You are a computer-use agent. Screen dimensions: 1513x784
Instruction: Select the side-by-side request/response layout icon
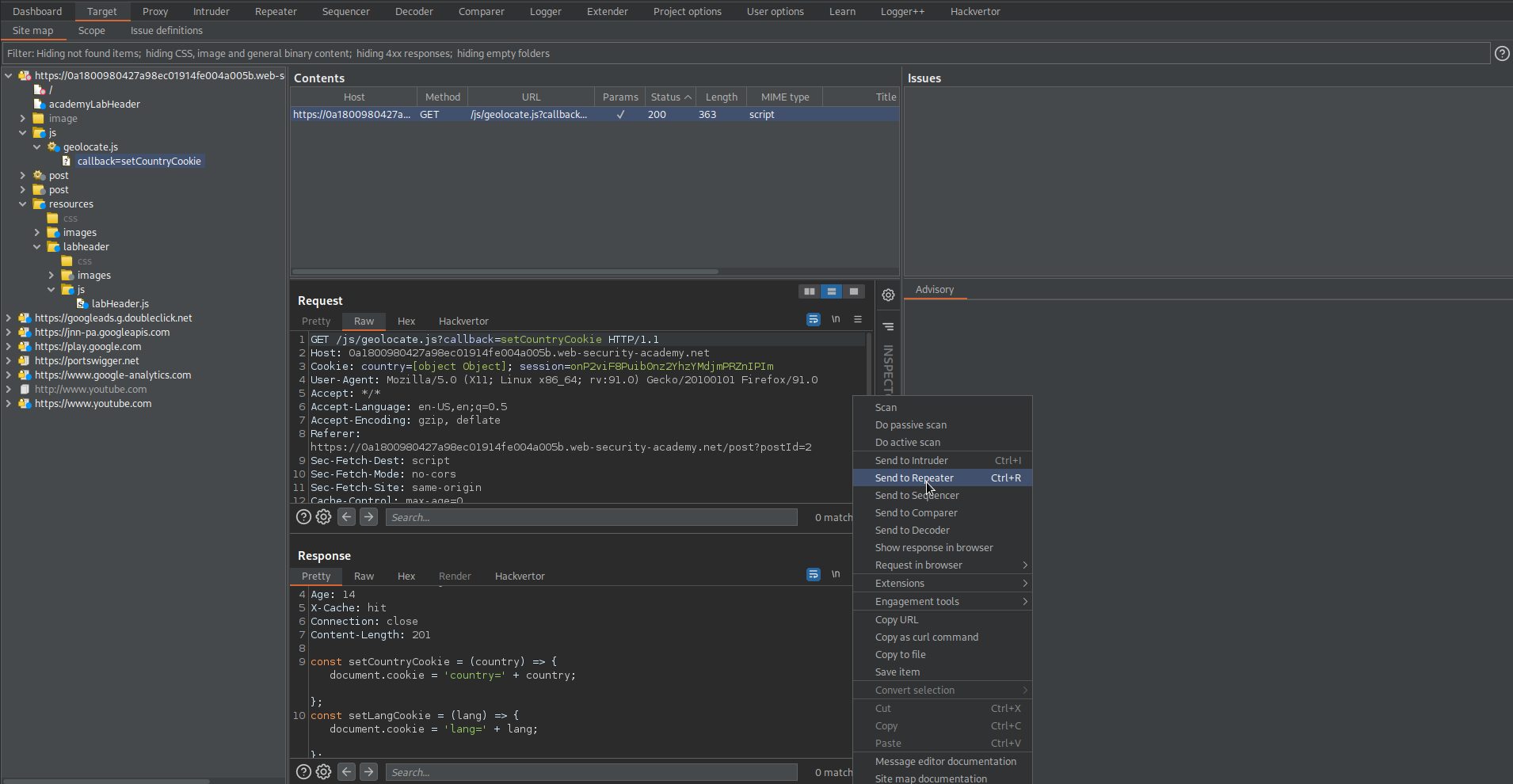(809, 291)
